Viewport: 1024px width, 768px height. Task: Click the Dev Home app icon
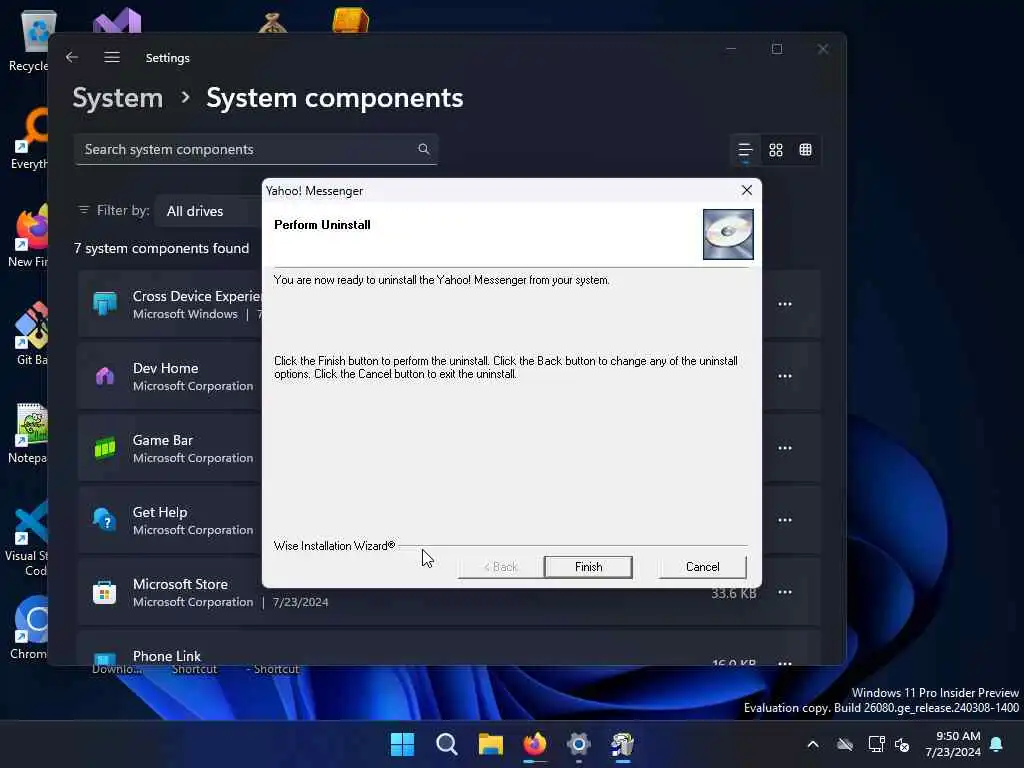pos(104,376)
